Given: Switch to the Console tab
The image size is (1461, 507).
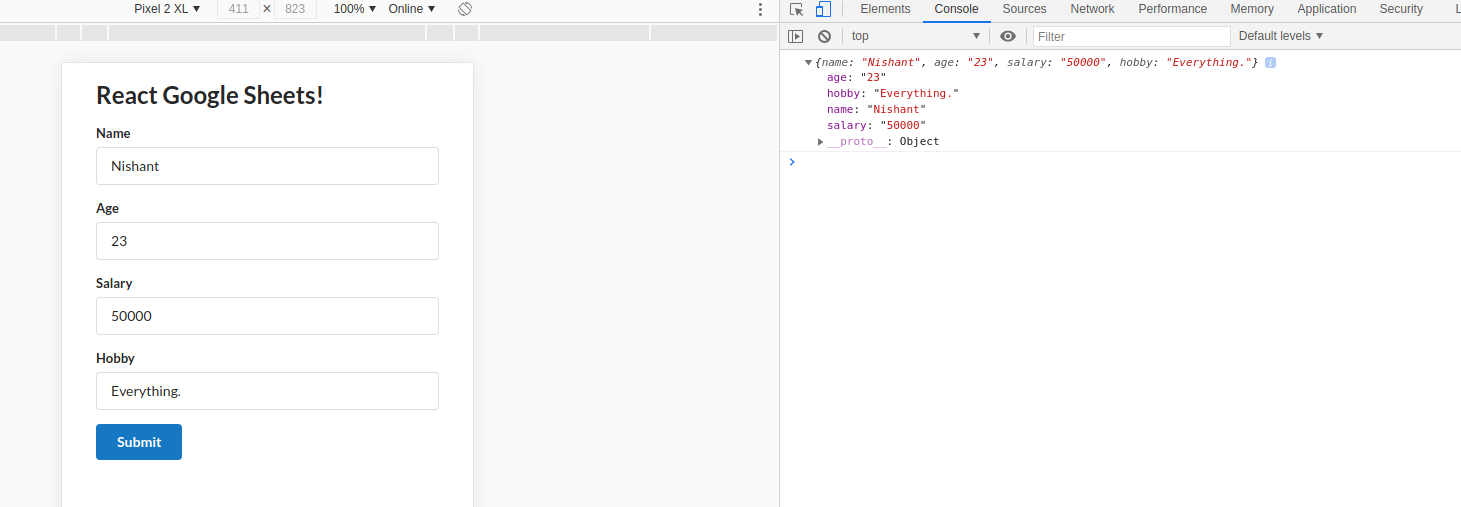Looking at the screenshot, I should (956, 9).
